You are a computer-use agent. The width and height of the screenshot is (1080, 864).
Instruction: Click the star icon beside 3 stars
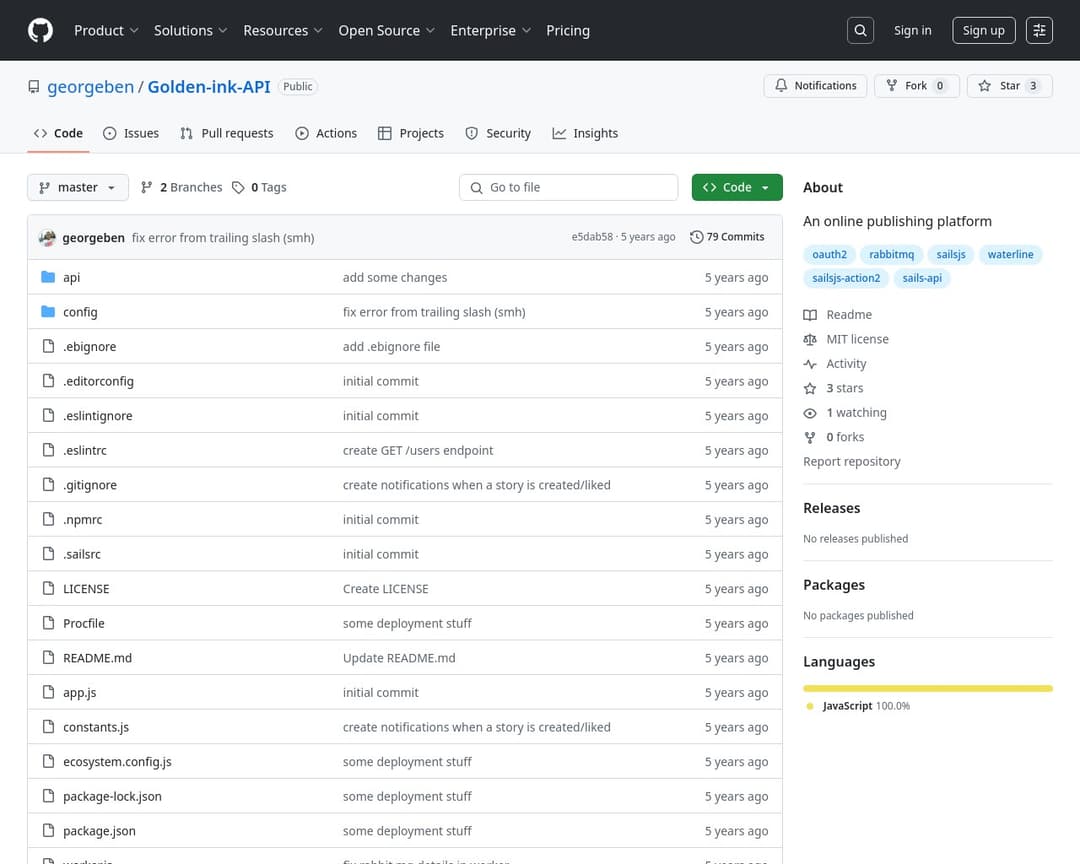point(810,389)
